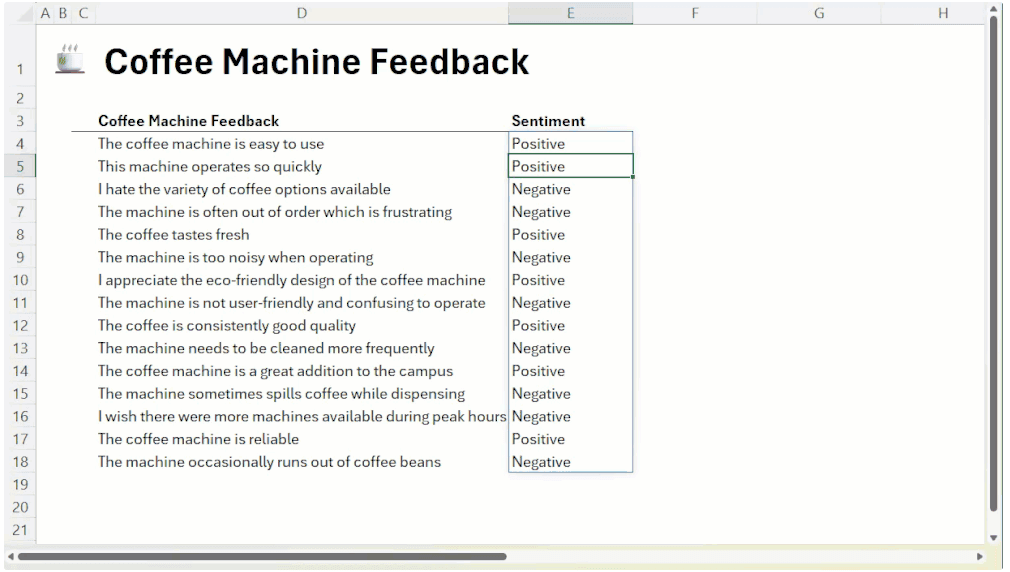Select cell about more machines during peak hours
Viewport: 1010px width, 572px height.
(301, 416)
